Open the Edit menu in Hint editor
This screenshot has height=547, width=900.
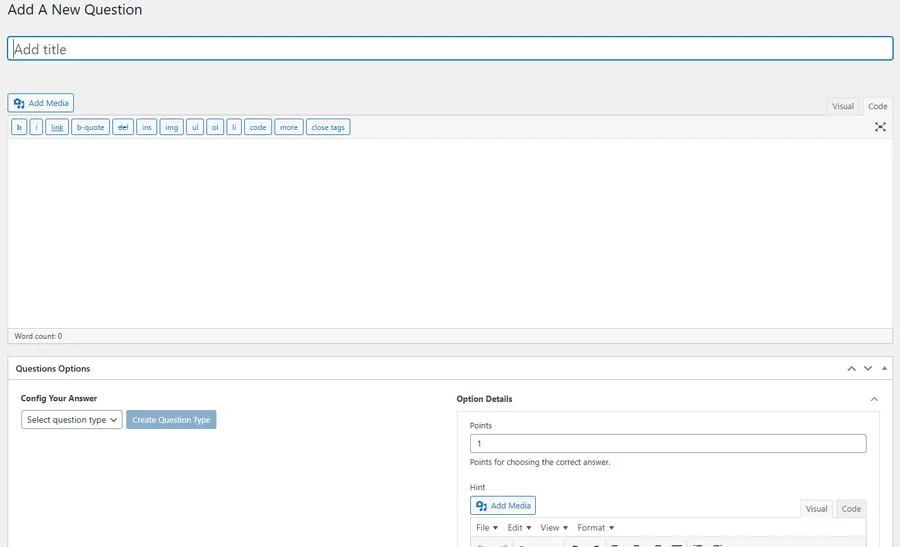519,527
